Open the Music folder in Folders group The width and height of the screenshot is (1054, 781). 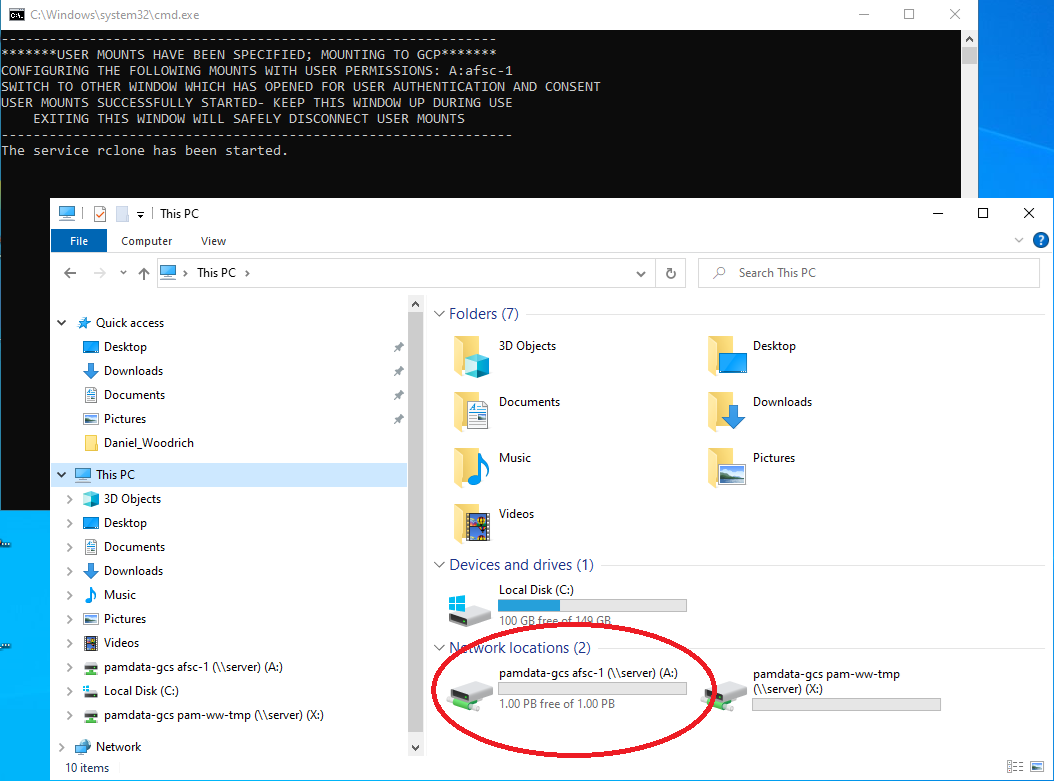[x=474, y=467]
